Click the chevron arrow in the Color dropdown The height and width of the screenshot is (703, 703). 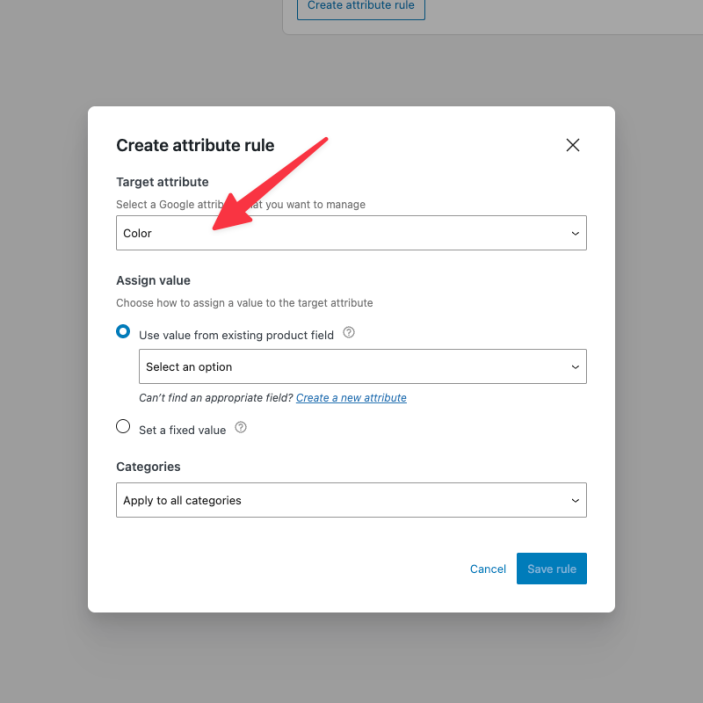pyautogui.click(x=575, y=234)
